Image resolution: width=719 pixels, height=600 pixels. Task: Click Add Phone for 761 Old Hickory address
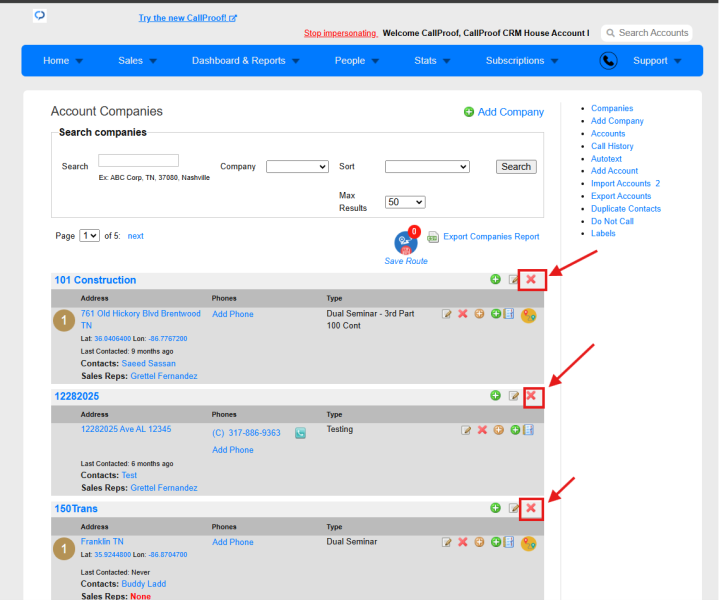[233, 314]
